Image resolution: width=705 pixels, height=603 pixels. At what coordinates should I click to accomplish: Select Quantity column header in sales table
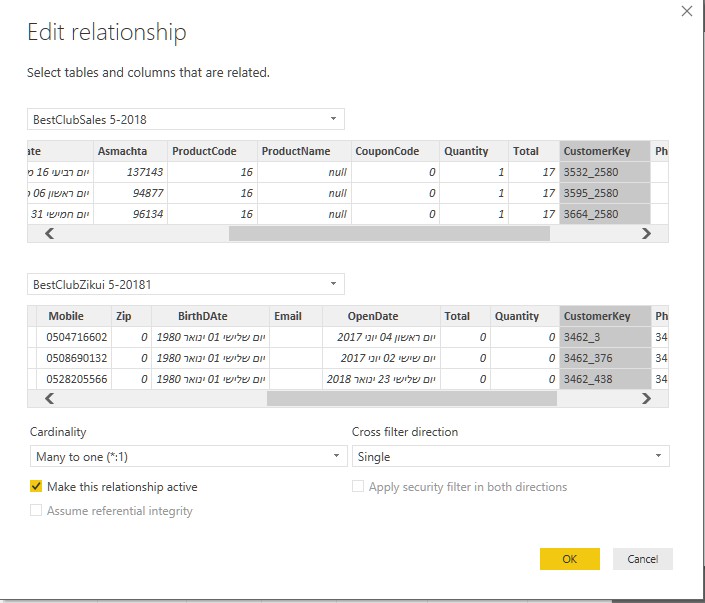474,151
